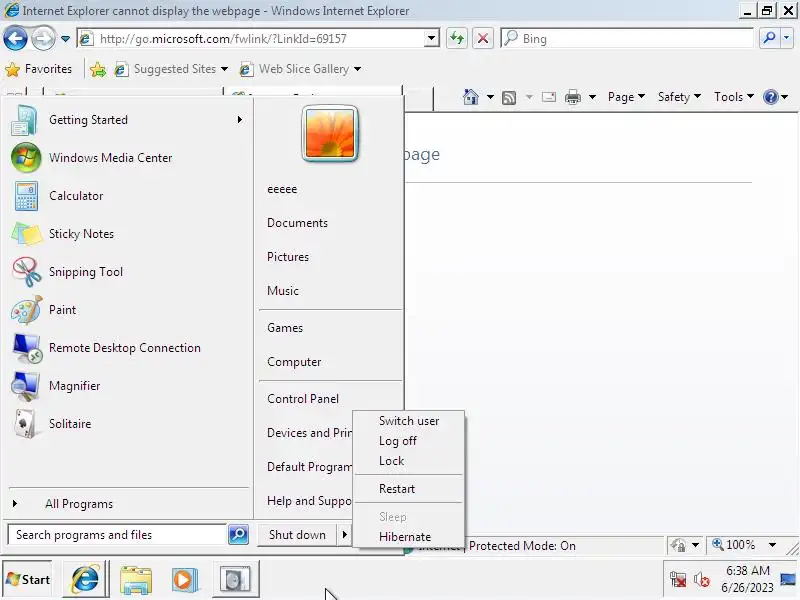Expand the address bar history dropdown

(432, 39)
